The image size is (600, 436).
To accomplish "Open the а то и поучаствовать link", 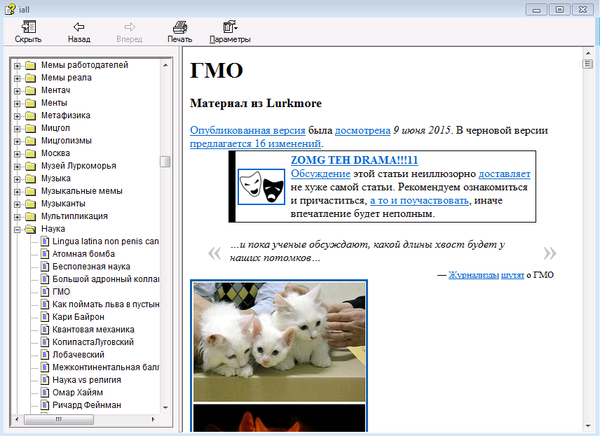I will (419, 201).
